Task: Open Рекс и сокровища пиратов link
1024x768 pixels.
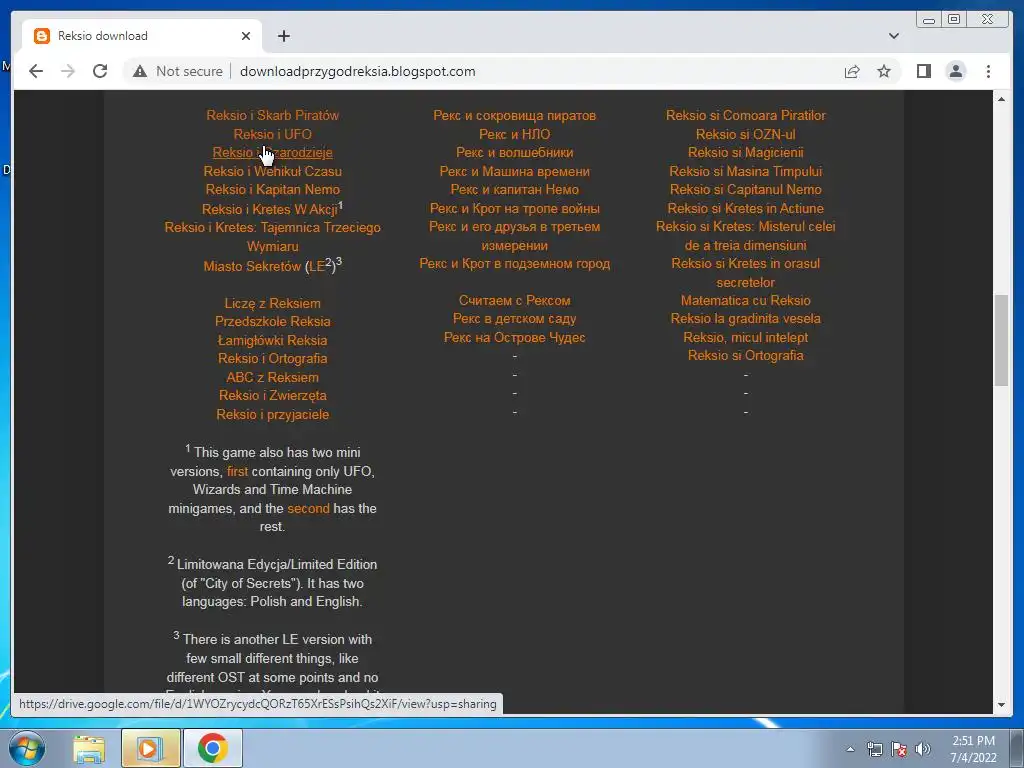Action: coord(515,116)
